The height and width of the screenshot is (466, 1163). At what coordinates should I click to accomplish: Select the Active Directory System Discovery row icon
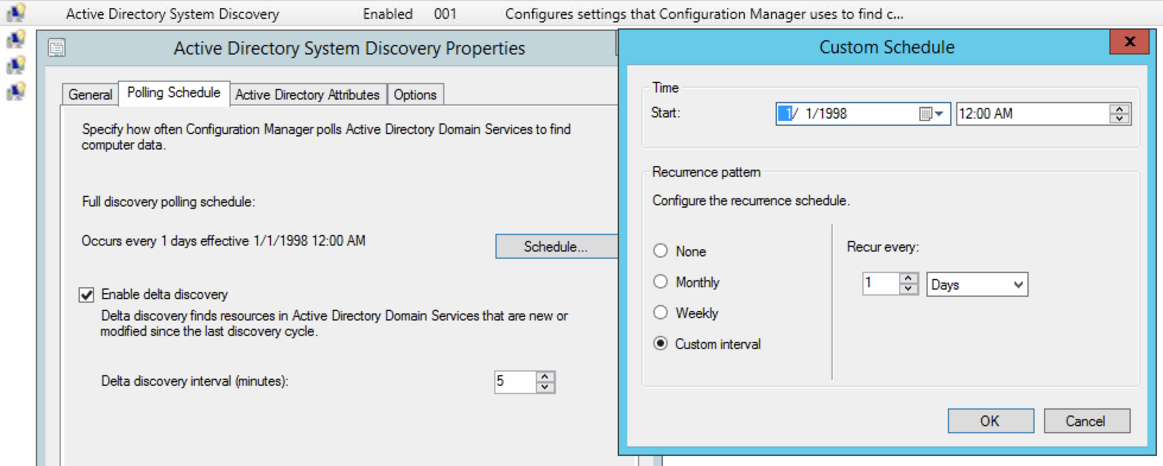click(16, 13)
